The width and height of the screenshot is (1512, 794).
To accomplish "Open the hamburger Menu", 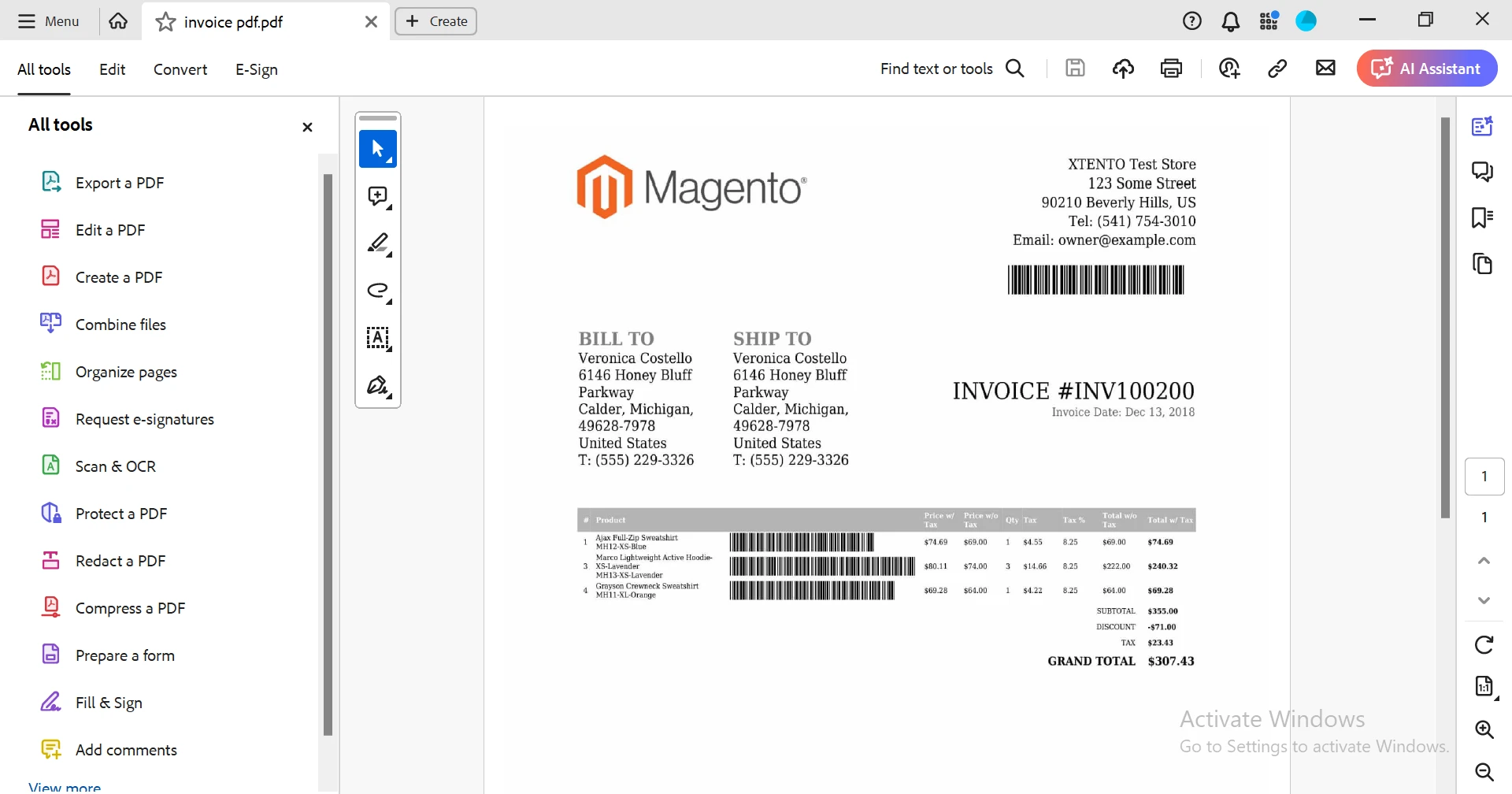I will pyautogui.click(x=49, y=21).
